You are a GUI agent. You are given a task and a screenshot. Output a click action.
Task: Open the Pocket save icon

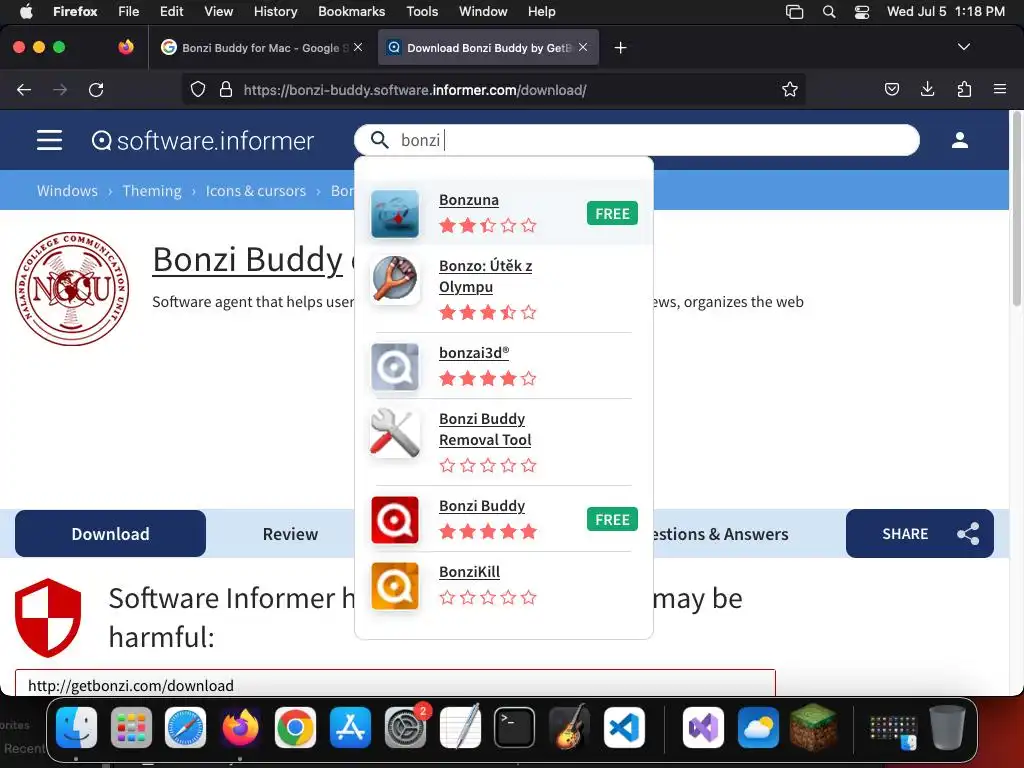coord(891,89)
